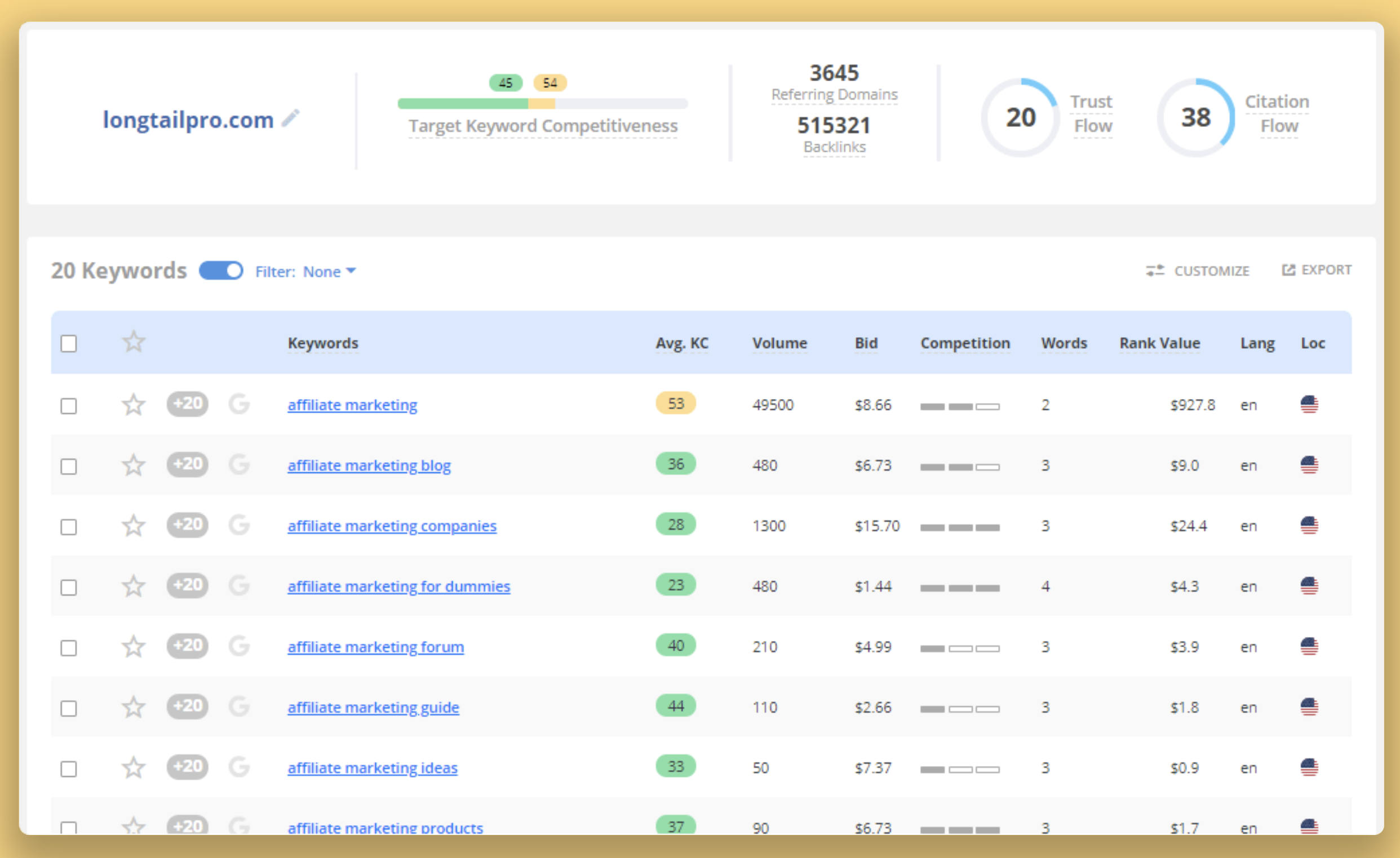
Task: Click the Target Keyword Competitiveness bar
Action: click(542, 104)
